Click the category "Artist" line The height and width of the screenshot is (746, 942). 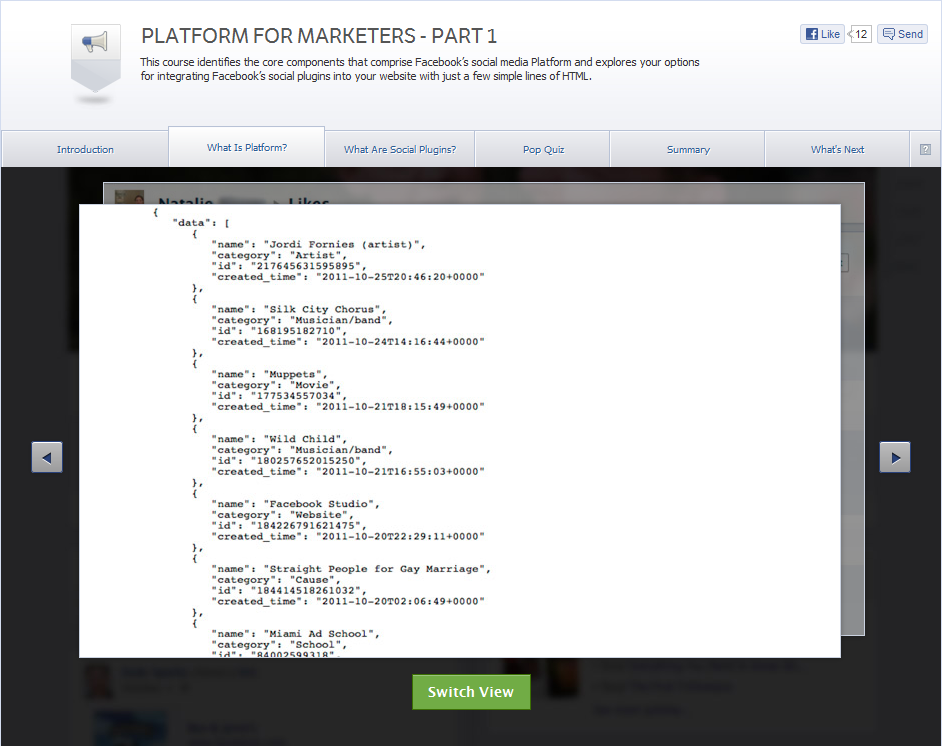[x=279, y=255]
